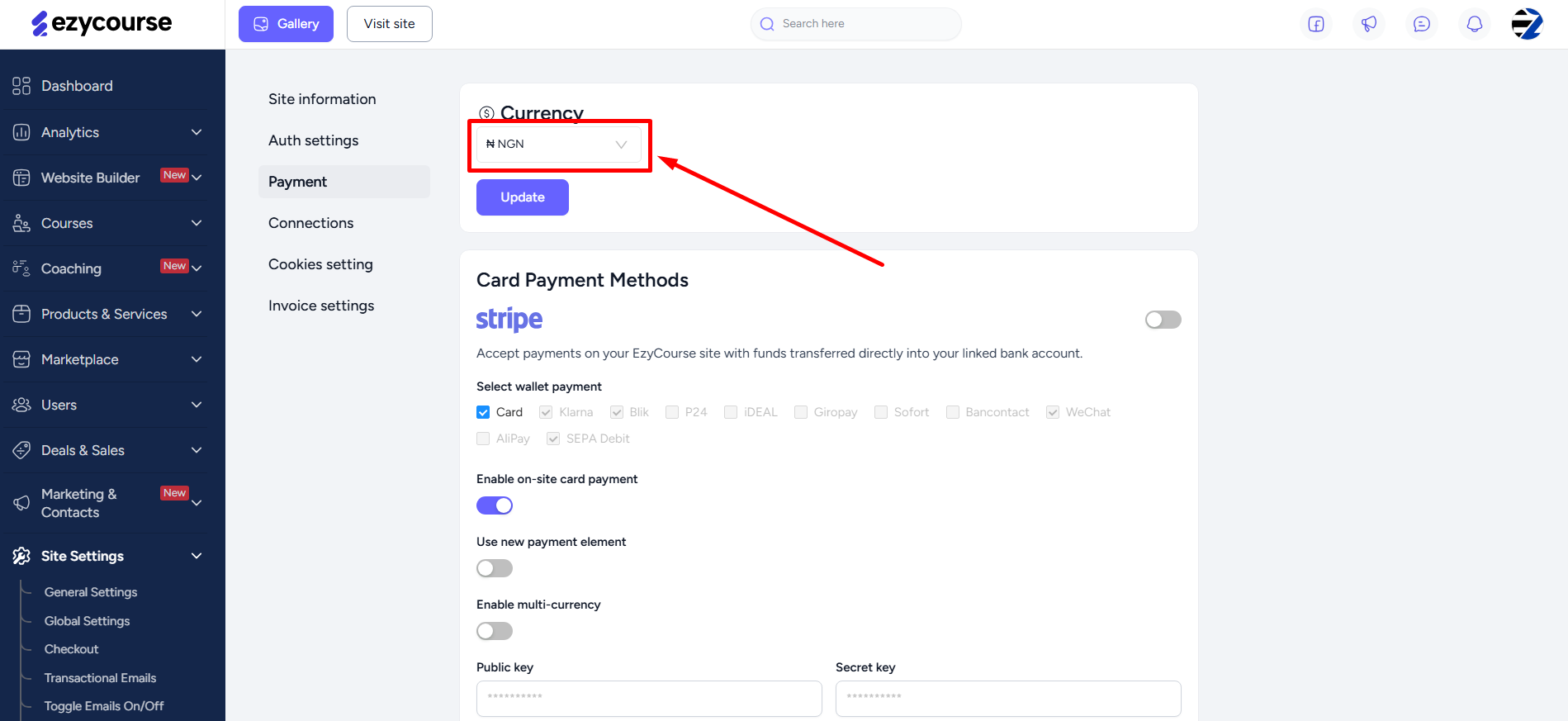1568x721 pixels.
Task: Enable the Stripe payment toggle
Action: tap(1163, 320)
